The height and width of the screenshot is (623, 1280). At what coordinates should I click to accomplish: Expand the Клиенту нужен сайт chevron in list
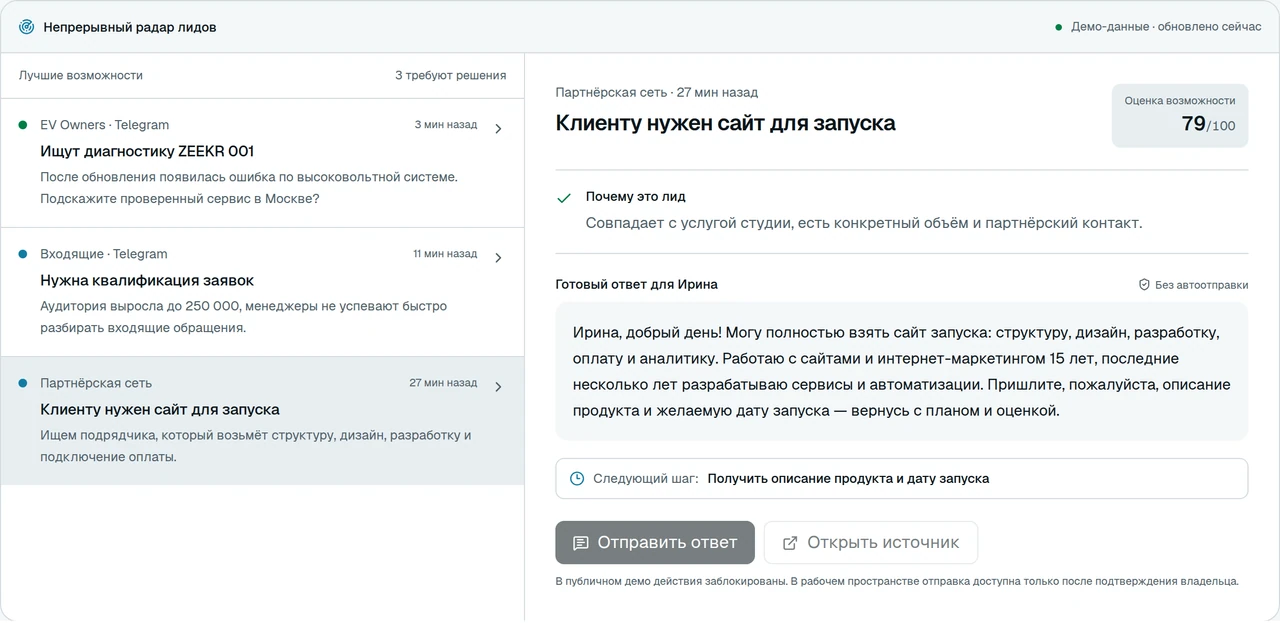[498, 386]
